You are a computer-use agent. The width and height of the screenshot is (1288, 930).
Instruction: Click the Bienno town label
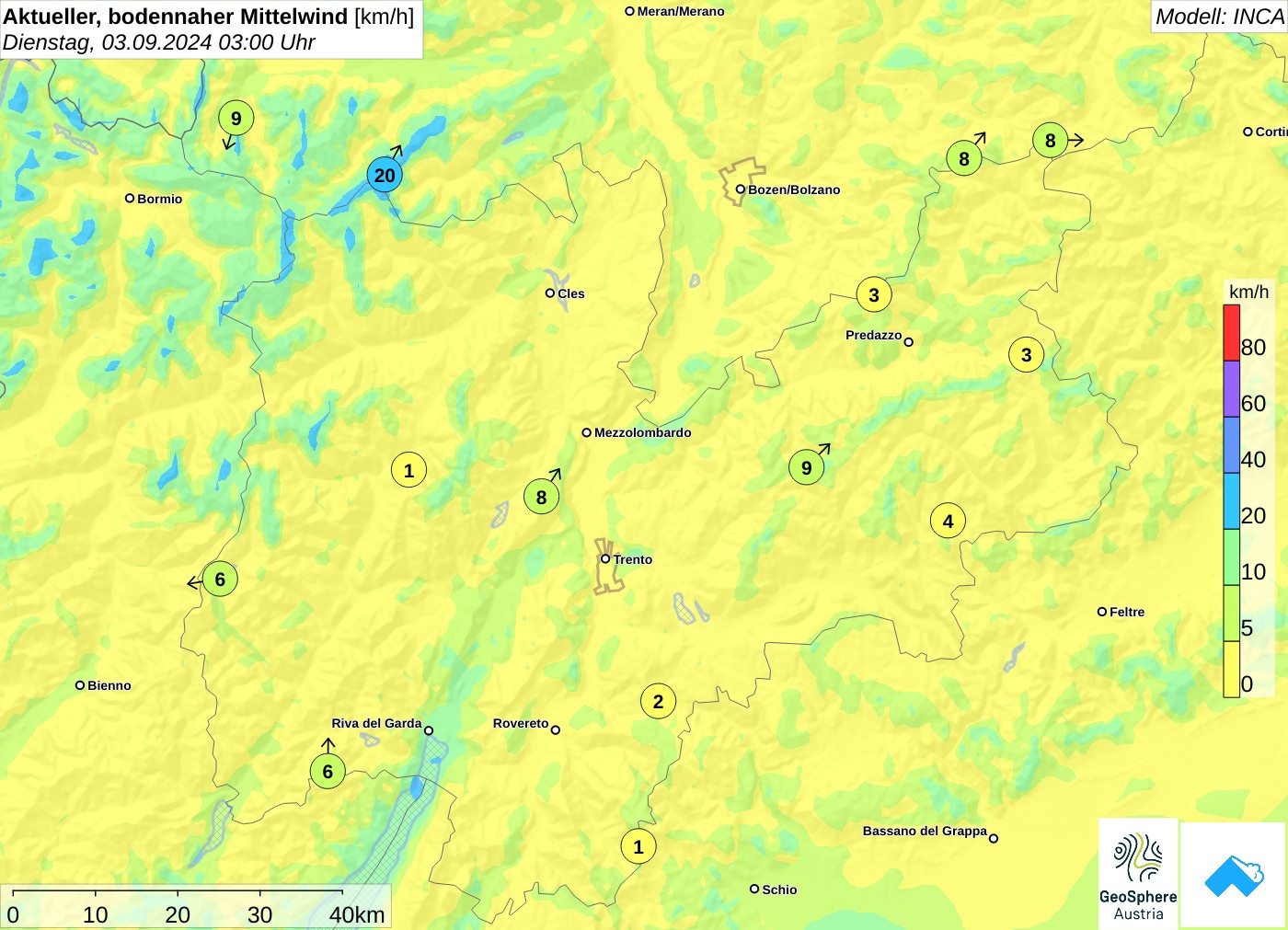click(109, 685)
